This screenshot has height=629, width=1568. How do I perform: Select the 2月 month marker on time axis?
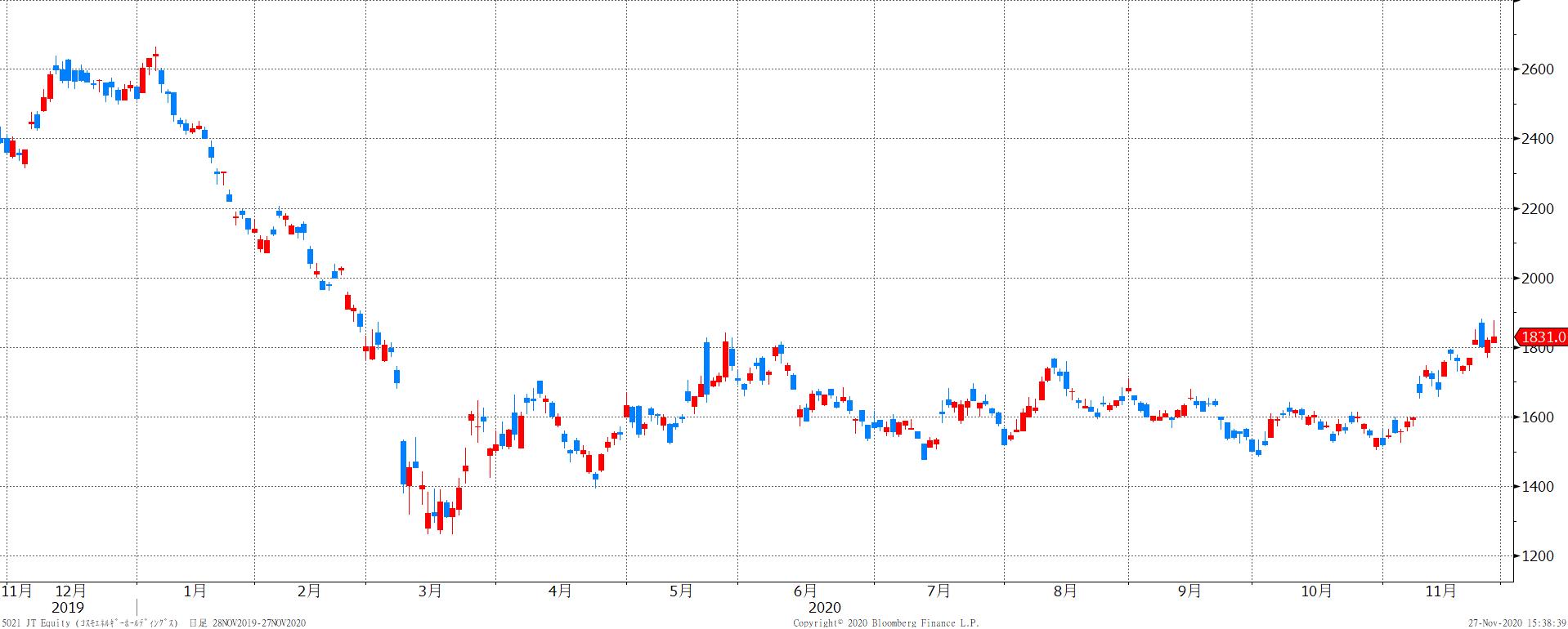pos(309,591)
